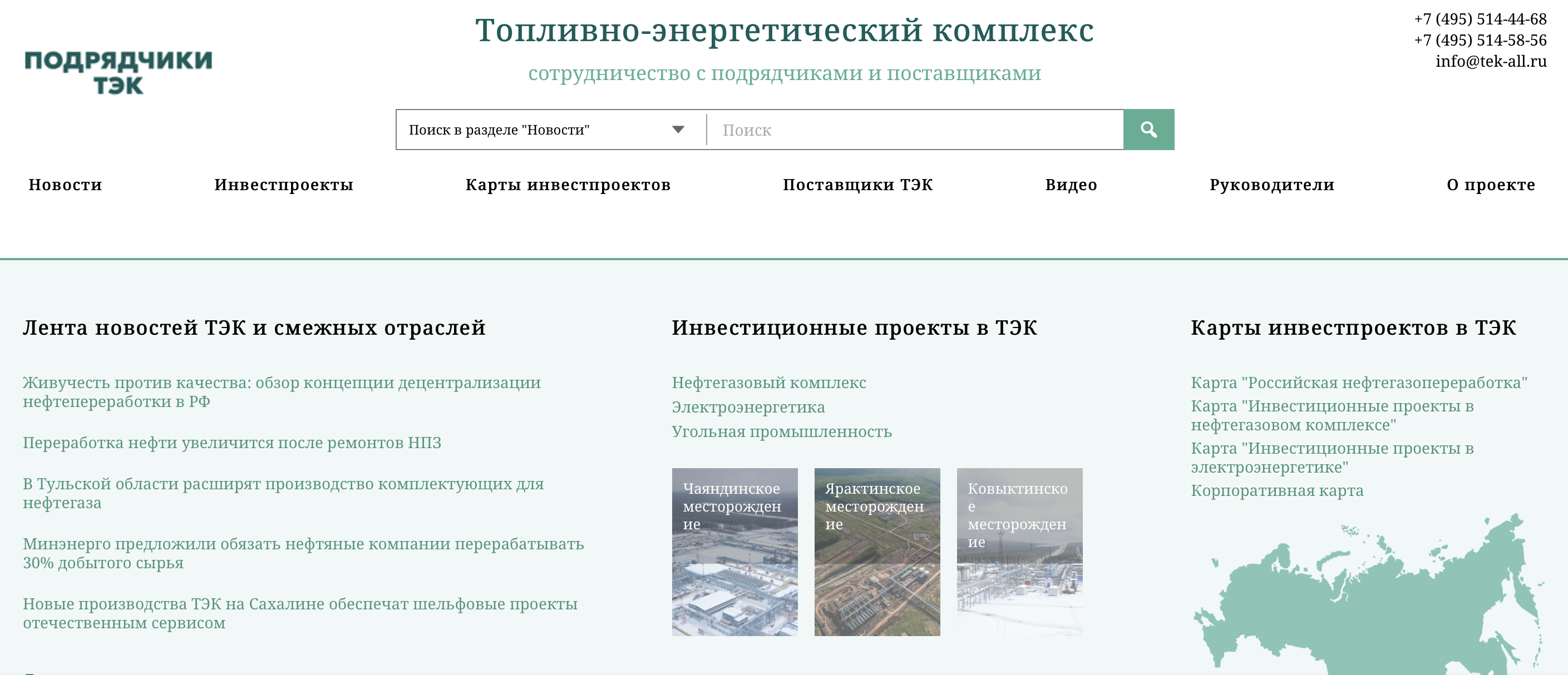Open the Руководители menu item

(x=1271, y=185)
